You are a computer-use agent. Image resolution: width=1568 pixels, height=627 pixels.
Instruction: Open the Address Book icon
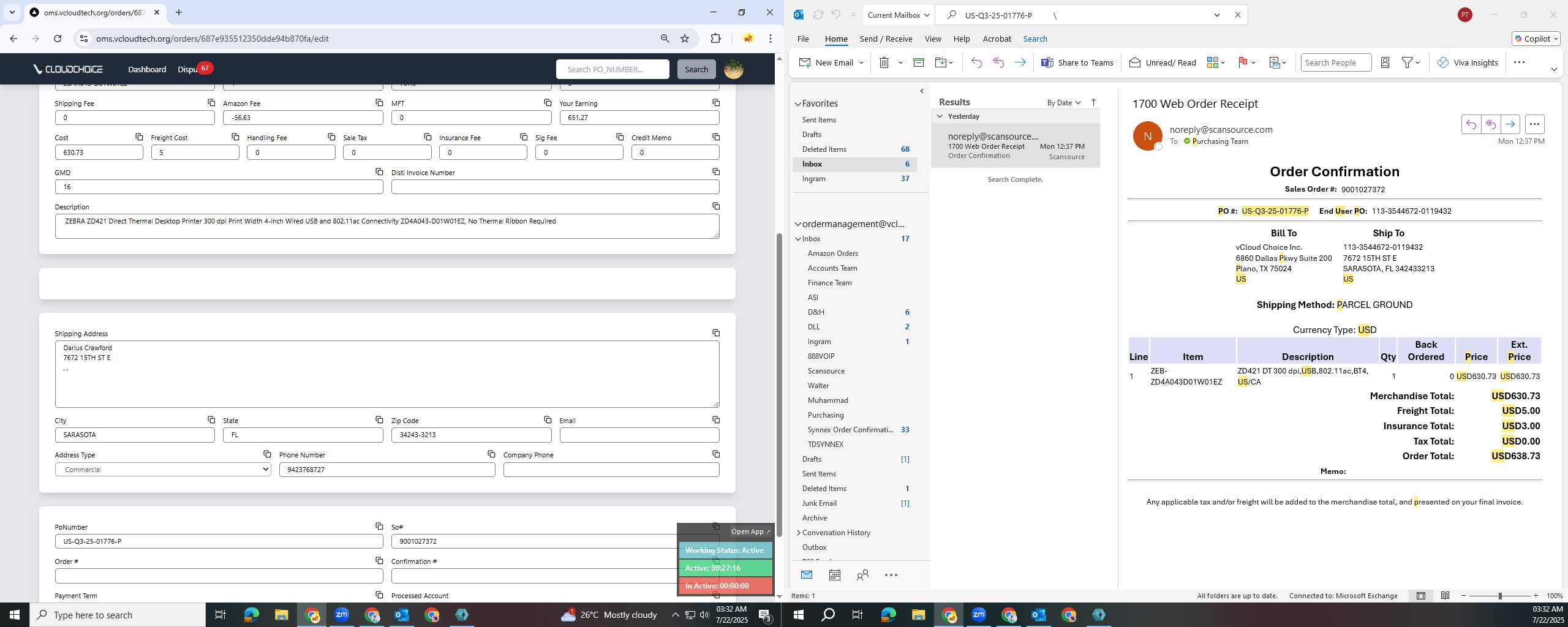point(1385,62)
